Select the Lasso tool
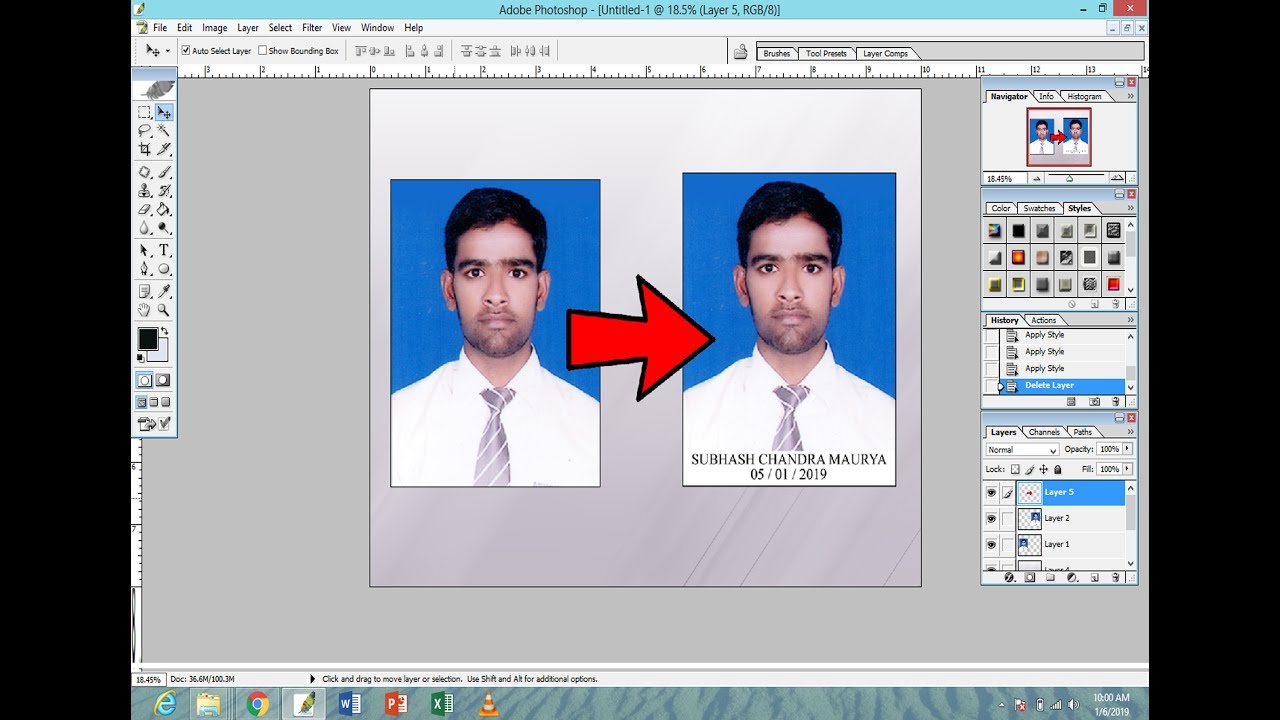 click(x=145, y=130)
